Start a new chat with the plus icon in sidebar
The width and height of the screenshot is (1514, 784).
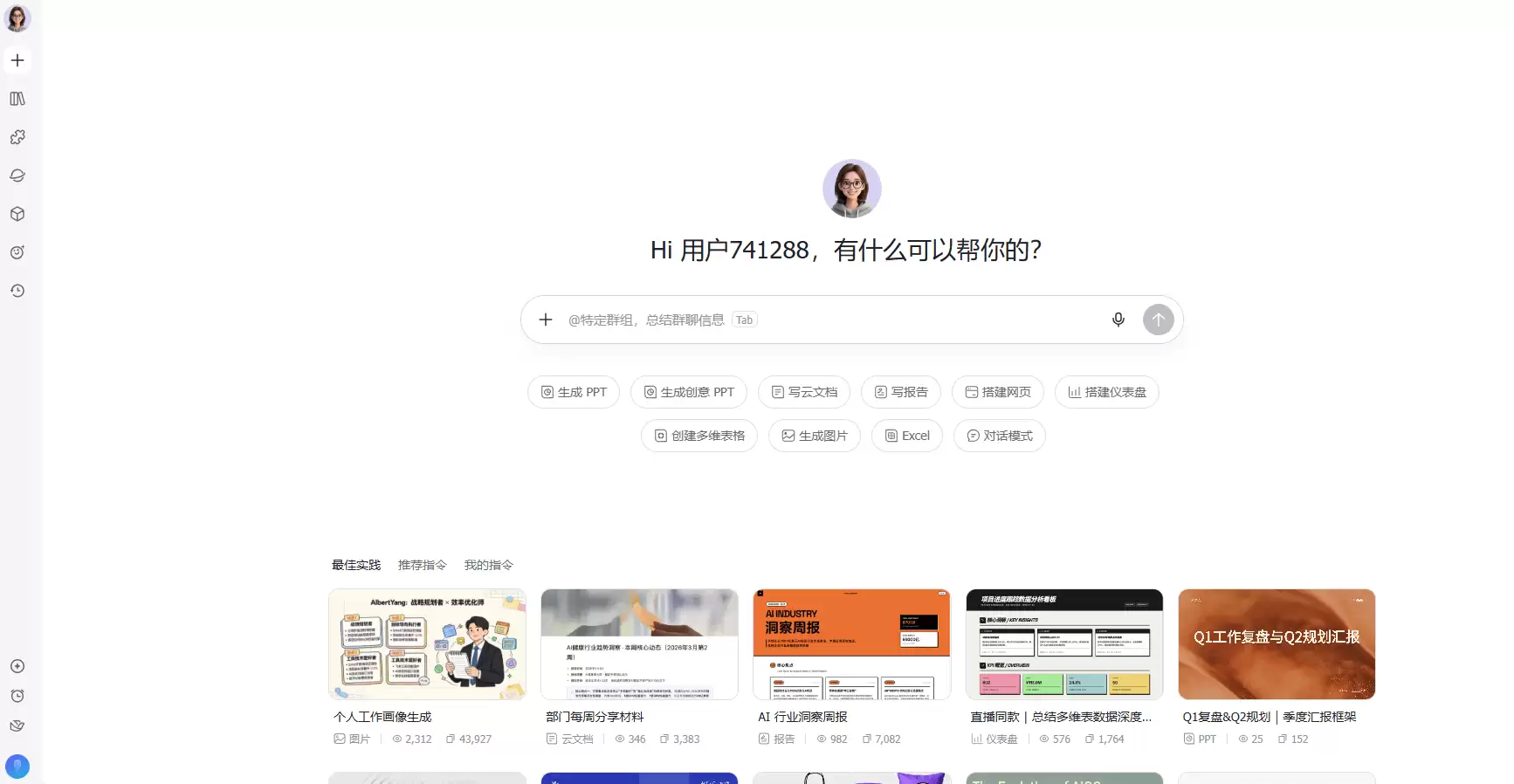[17, 60]
